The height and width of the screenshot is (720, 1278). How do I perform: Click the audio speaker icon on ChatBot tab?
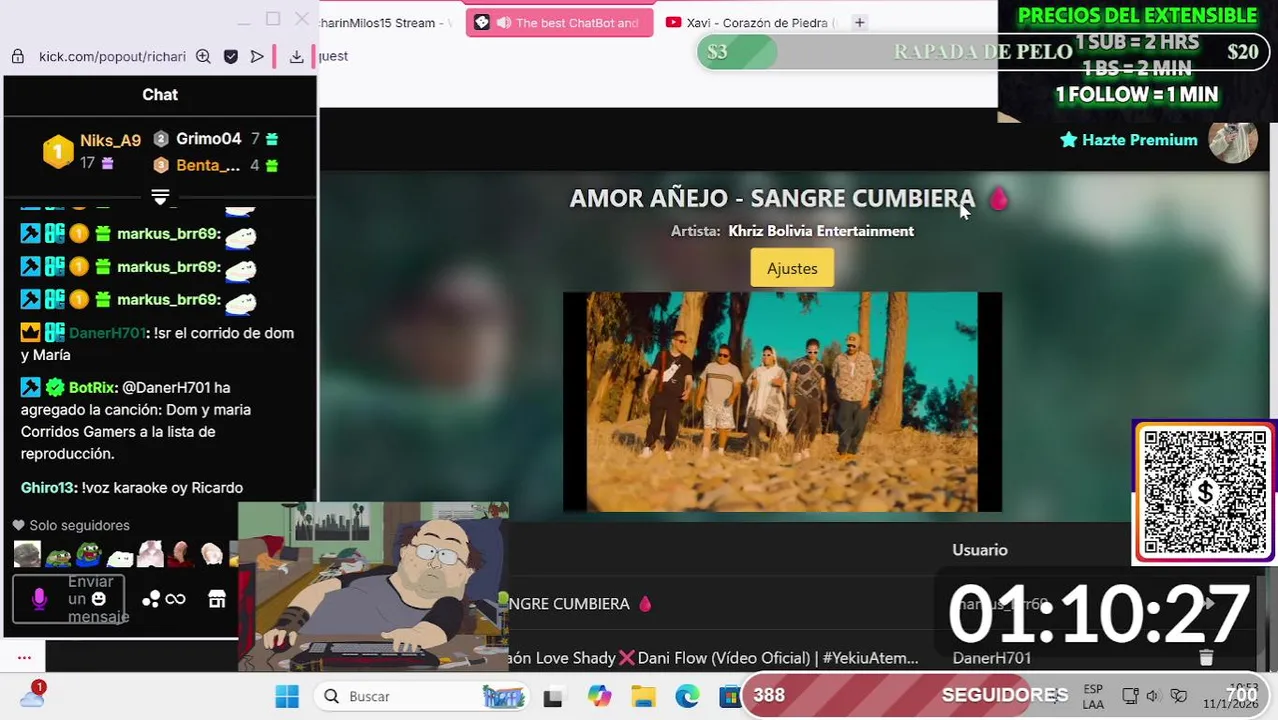pos(504,23)
